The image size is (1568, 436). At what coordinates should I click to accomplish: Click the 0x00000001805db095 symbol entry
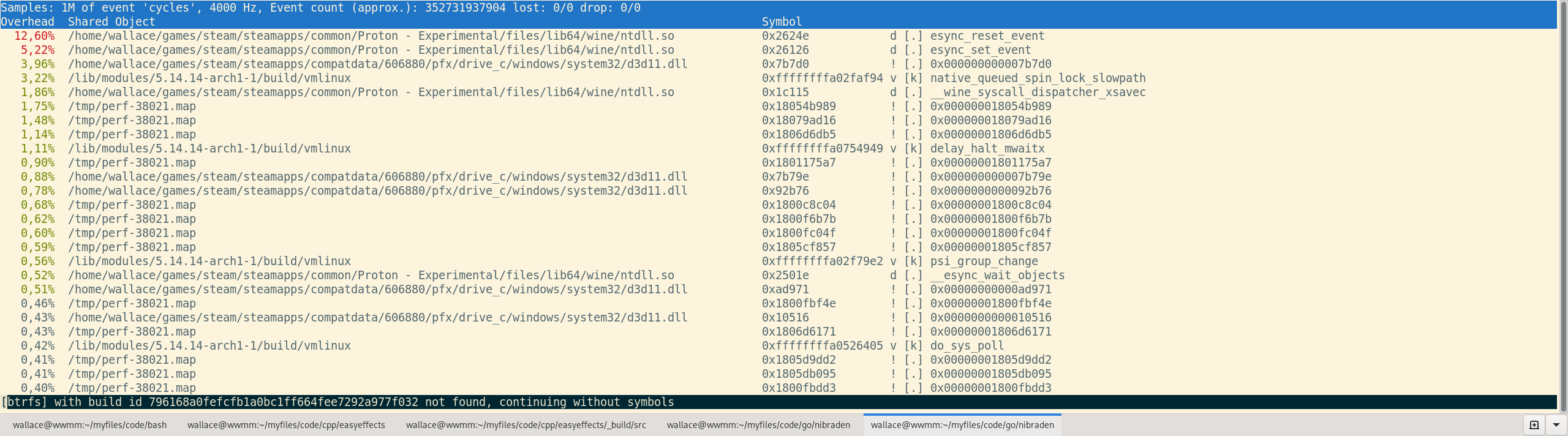[x=991, y=374]
